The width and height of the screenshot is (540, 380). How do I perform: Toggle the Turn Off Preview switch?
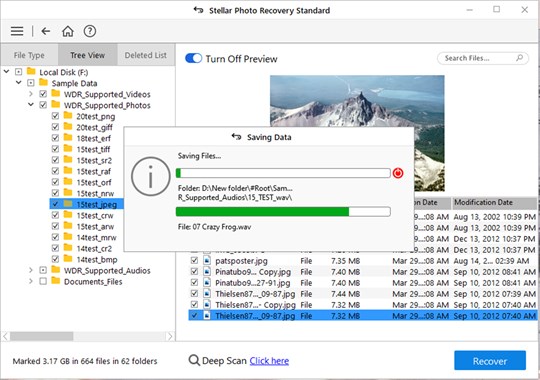pyautogui.click(x=193, y=58)
